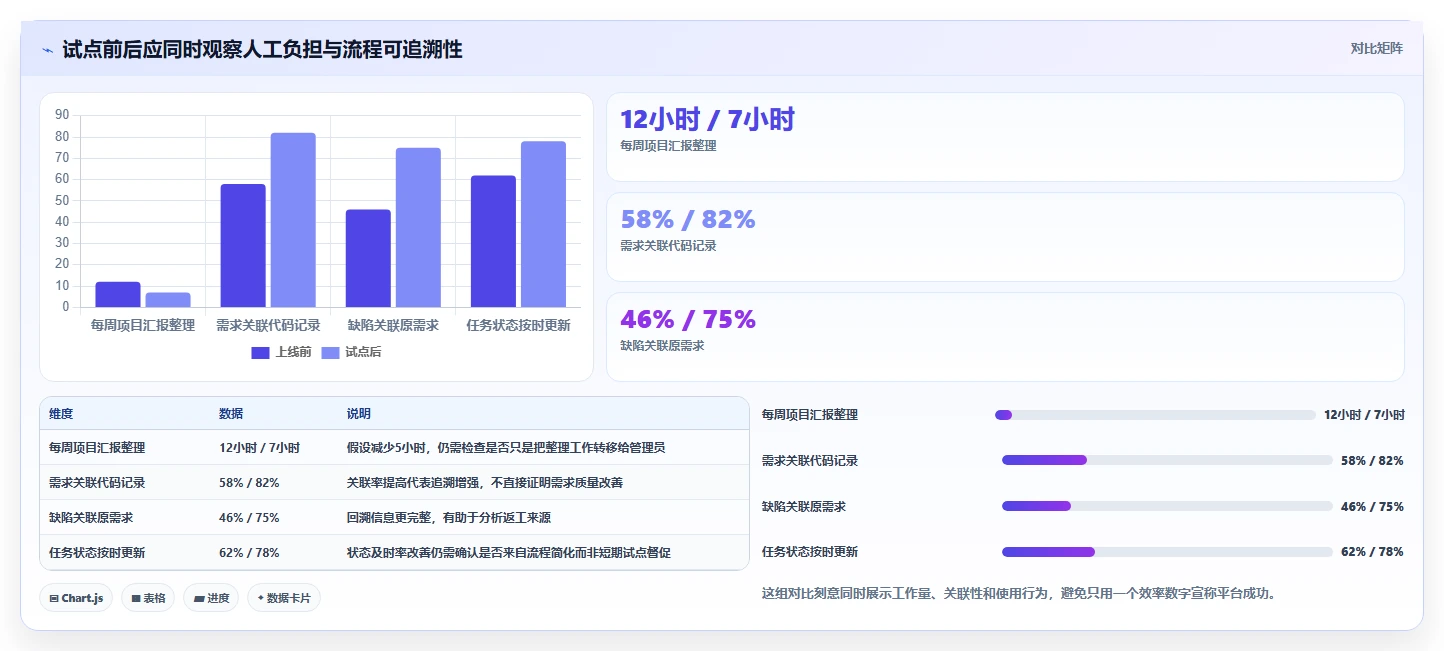Click the icon in the 进度 chip
Image resolution: width=1444 pixels, height=651 pixels.
click(198, 599)
